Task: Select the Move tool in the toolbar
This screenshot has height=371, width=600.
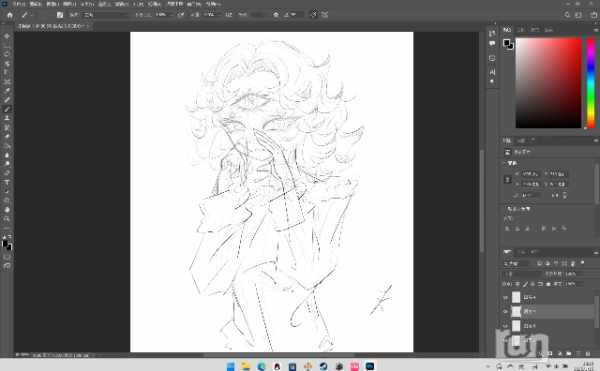Action: click(x=7, y=36)
